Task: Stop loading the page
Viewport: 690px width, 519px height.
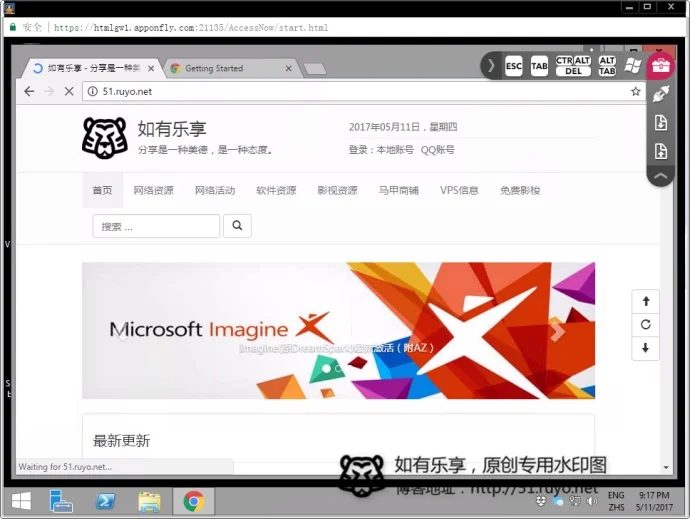Action: pyautogui.click(x=69, y=91)
